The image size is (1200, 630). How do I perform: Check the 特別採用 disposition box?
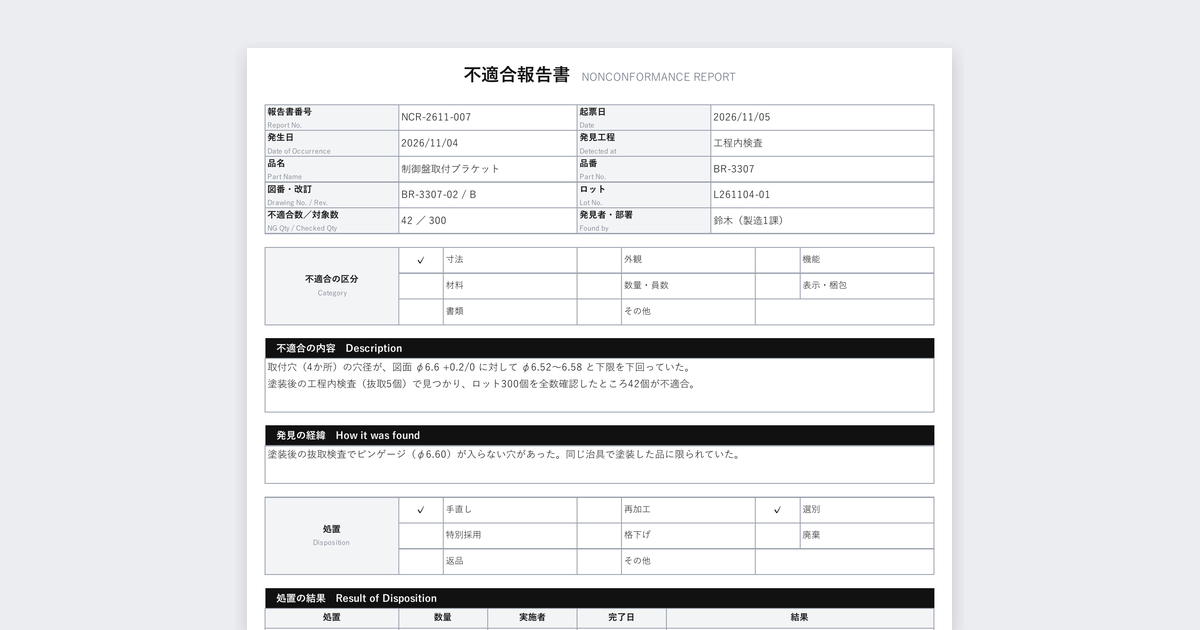(x=421, y=536)
